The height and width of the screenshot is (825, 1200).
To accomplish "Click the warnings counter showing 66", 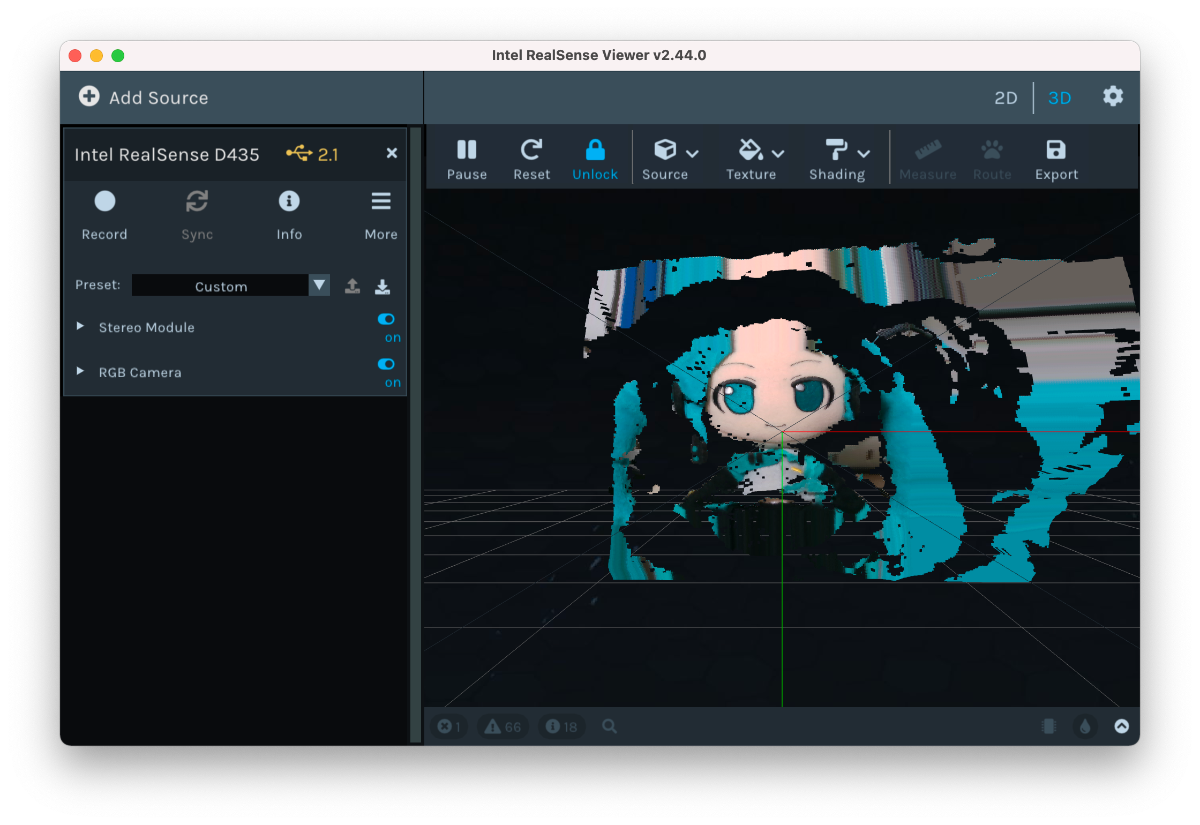I will pyautogui.click(x=503, y=727).
